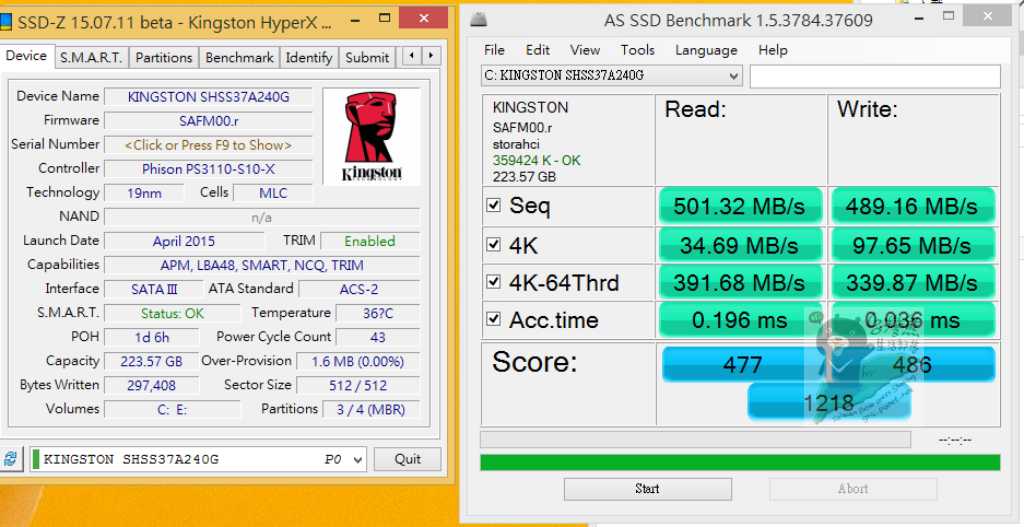Click the Bytes Written value 297,408

tap(152, 385)
